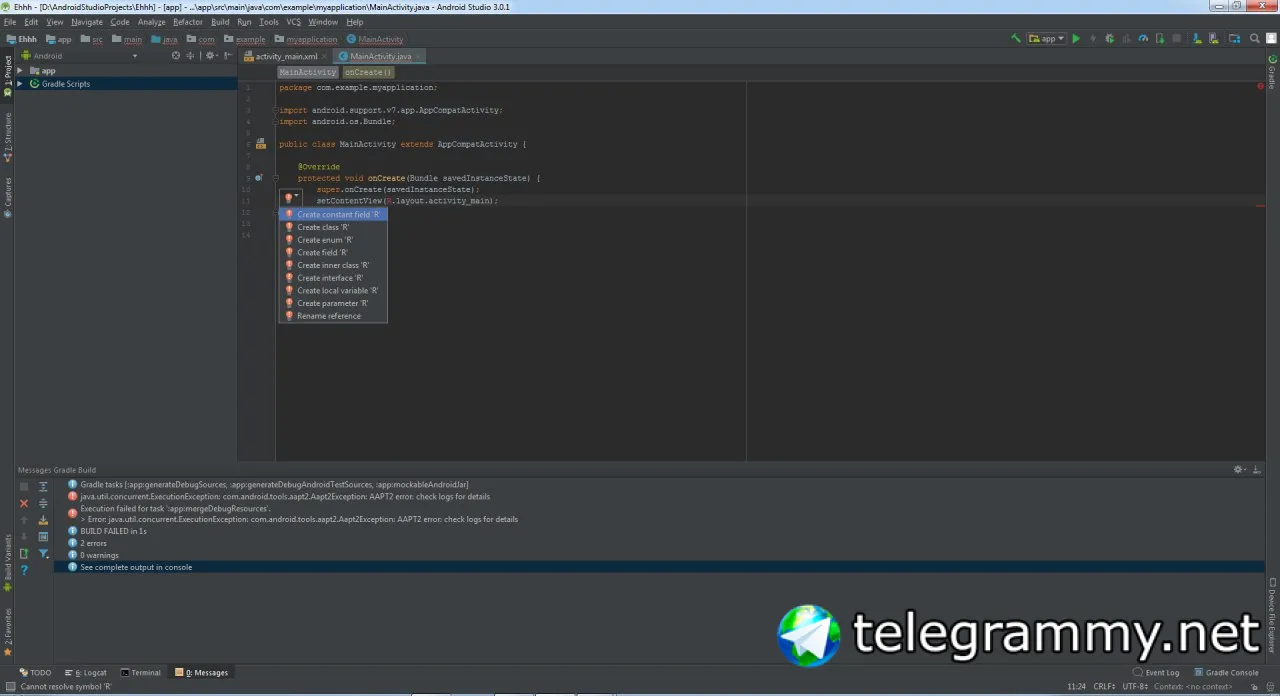This screenshot has height=696, width=1280.
Task: Click the green Run app button
Action: (x=1076, y=39)
